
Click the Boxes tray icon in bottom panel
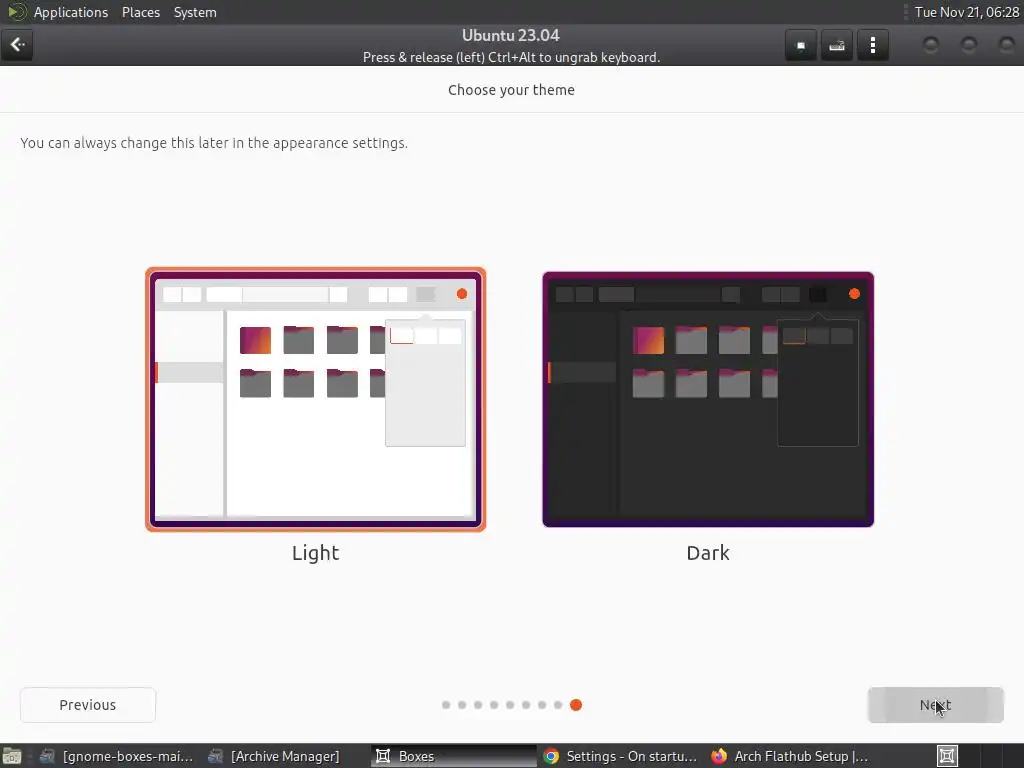pyautogui.click(x=947, y=756)
